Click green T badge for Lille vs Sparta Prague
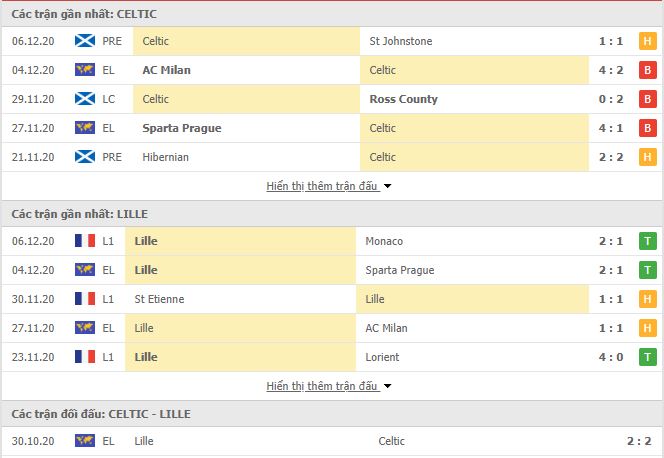Screen dimensions: 664x458 pos(647,270)
